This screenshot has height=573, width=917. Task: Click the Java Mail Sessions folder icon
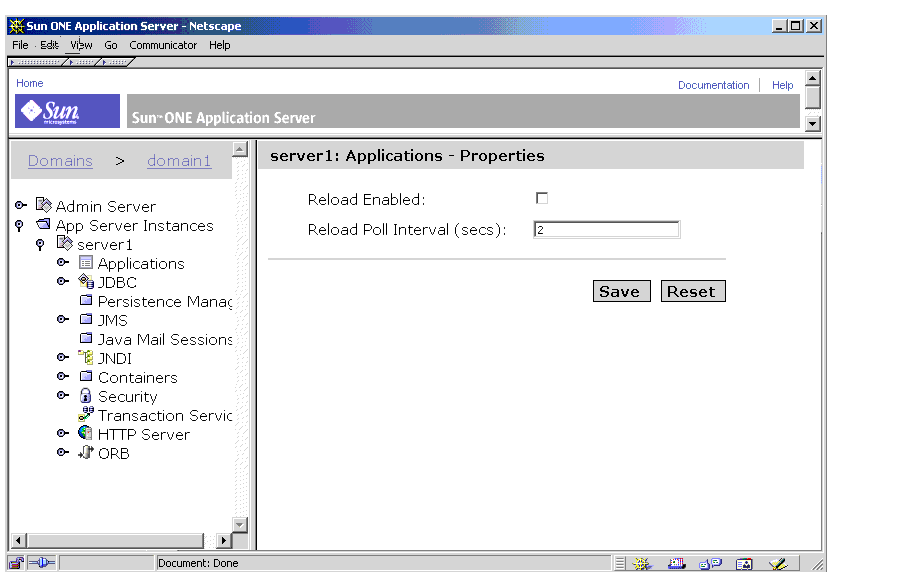coord(86,338)
